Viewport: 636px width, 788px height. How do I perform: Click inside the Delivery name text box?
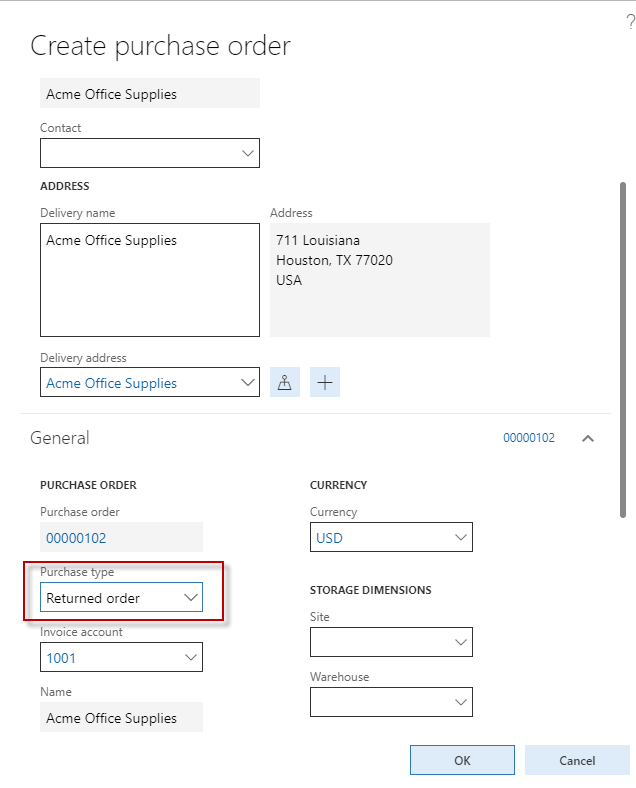(149, 280)
